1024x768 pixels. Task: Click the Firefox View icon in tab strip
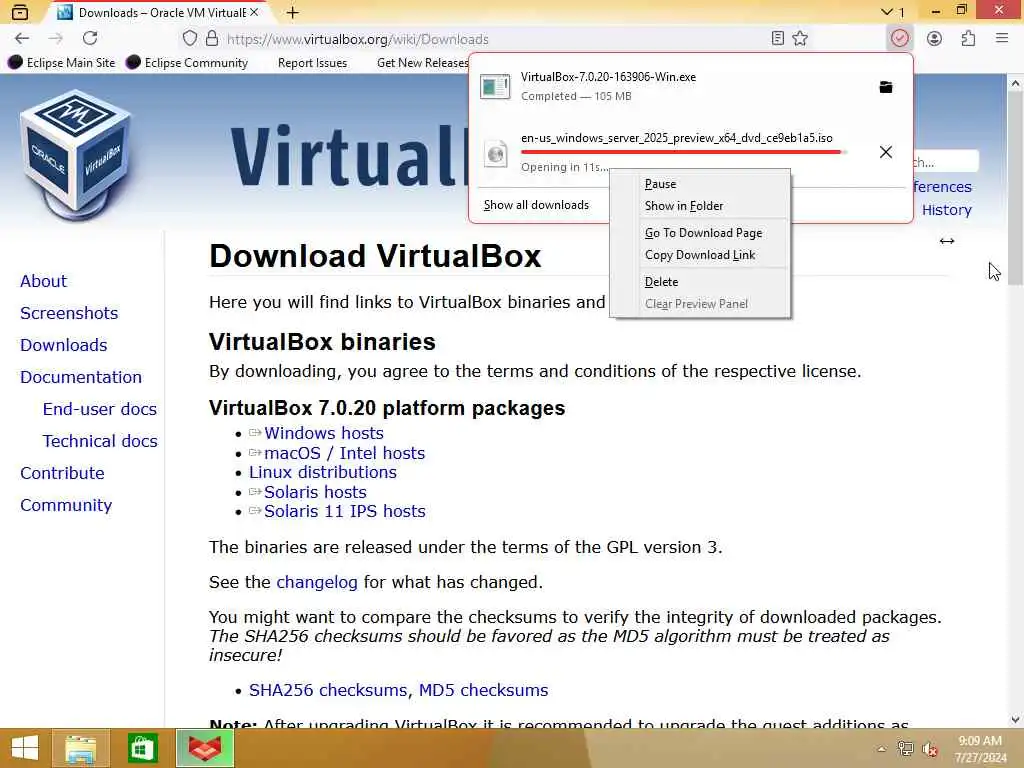click(20, 12)
